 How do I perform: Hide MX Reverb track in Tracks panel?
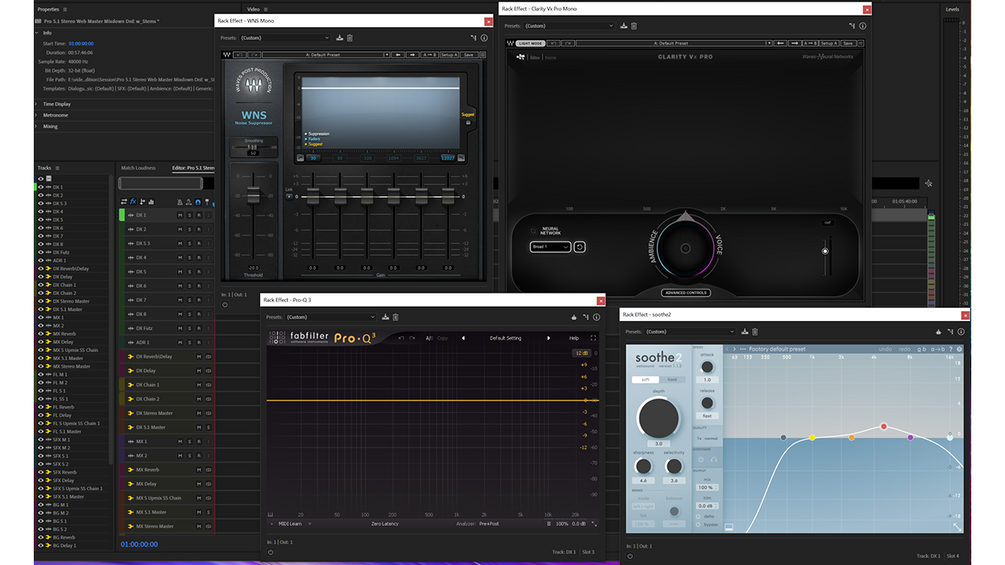pyautogui.click(x=41, y=334)
